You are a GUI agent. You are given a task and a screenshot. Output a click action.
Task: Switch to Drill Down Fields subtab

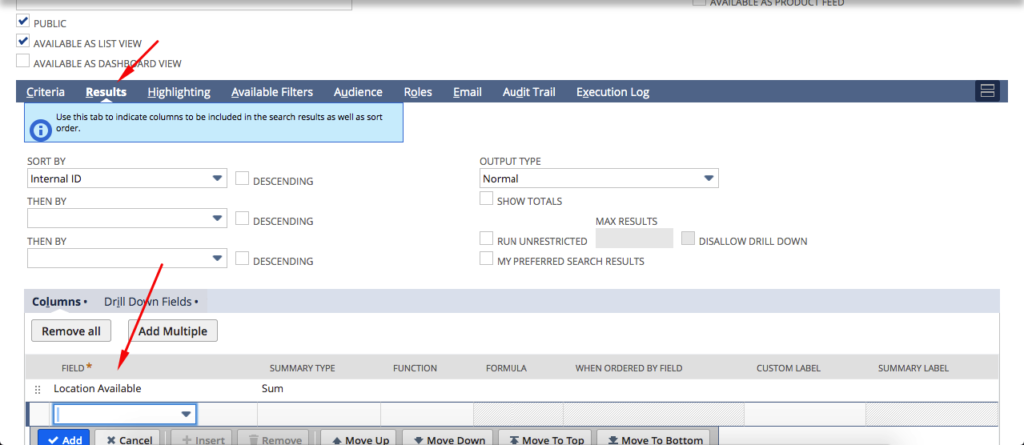[x=151, y=302]
